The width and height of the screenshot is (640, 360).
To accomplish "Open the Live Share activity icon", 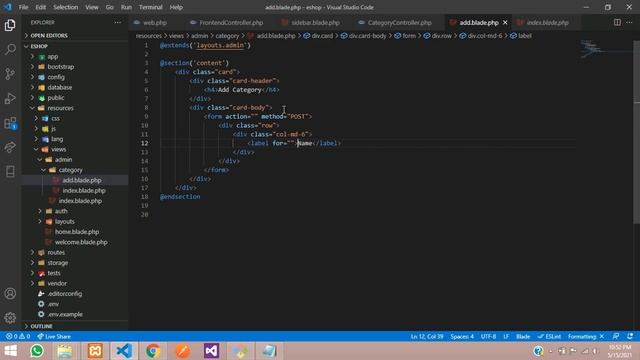I will pyautogui.click(x=10, y=147).
